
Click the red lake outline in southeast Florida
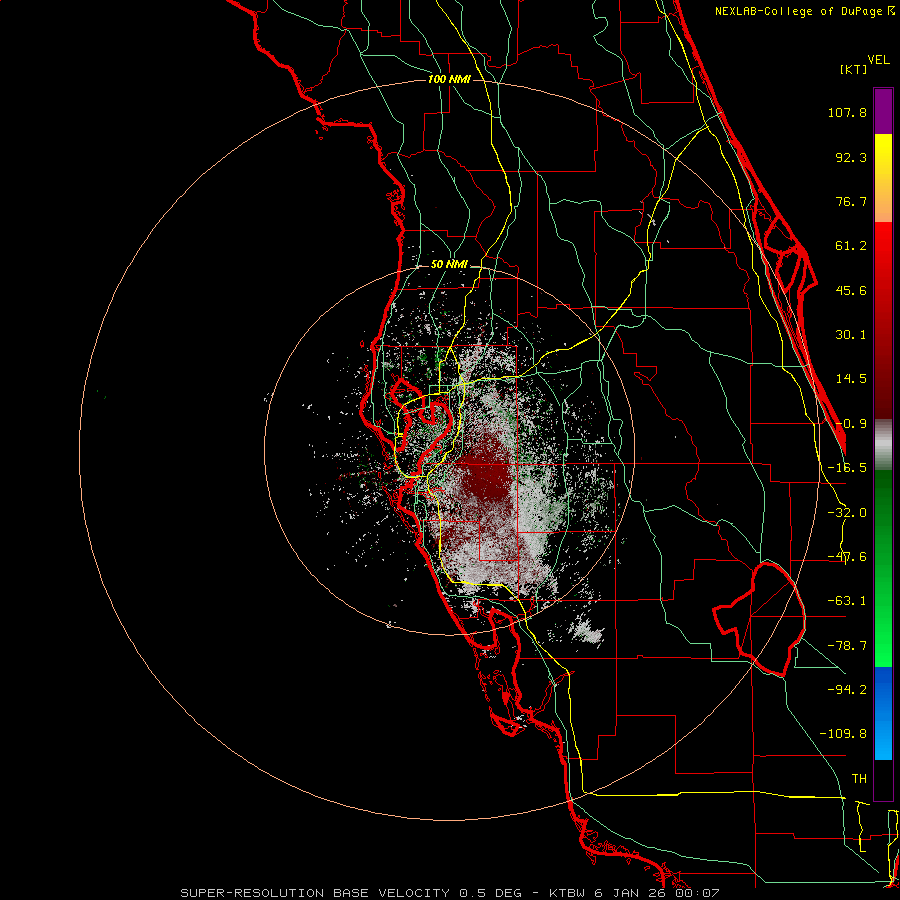click(x=759, y=619)
